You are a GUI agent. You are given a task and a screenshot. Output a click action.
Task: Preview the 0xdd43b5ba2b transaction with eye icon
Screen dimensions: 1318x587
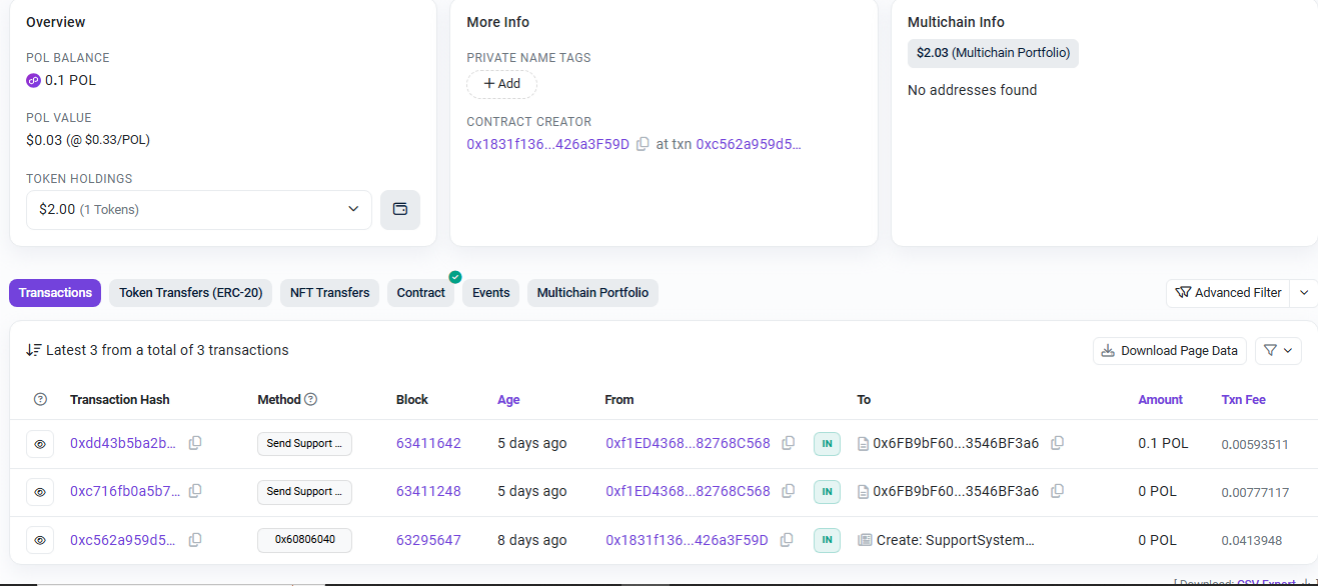pos(40,443)
